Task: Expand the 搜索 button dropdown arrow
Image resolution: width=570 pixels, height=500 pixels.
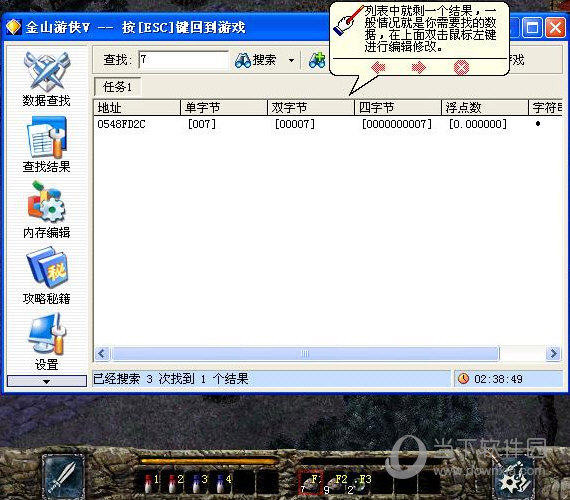Action: [x=291, y=60]
